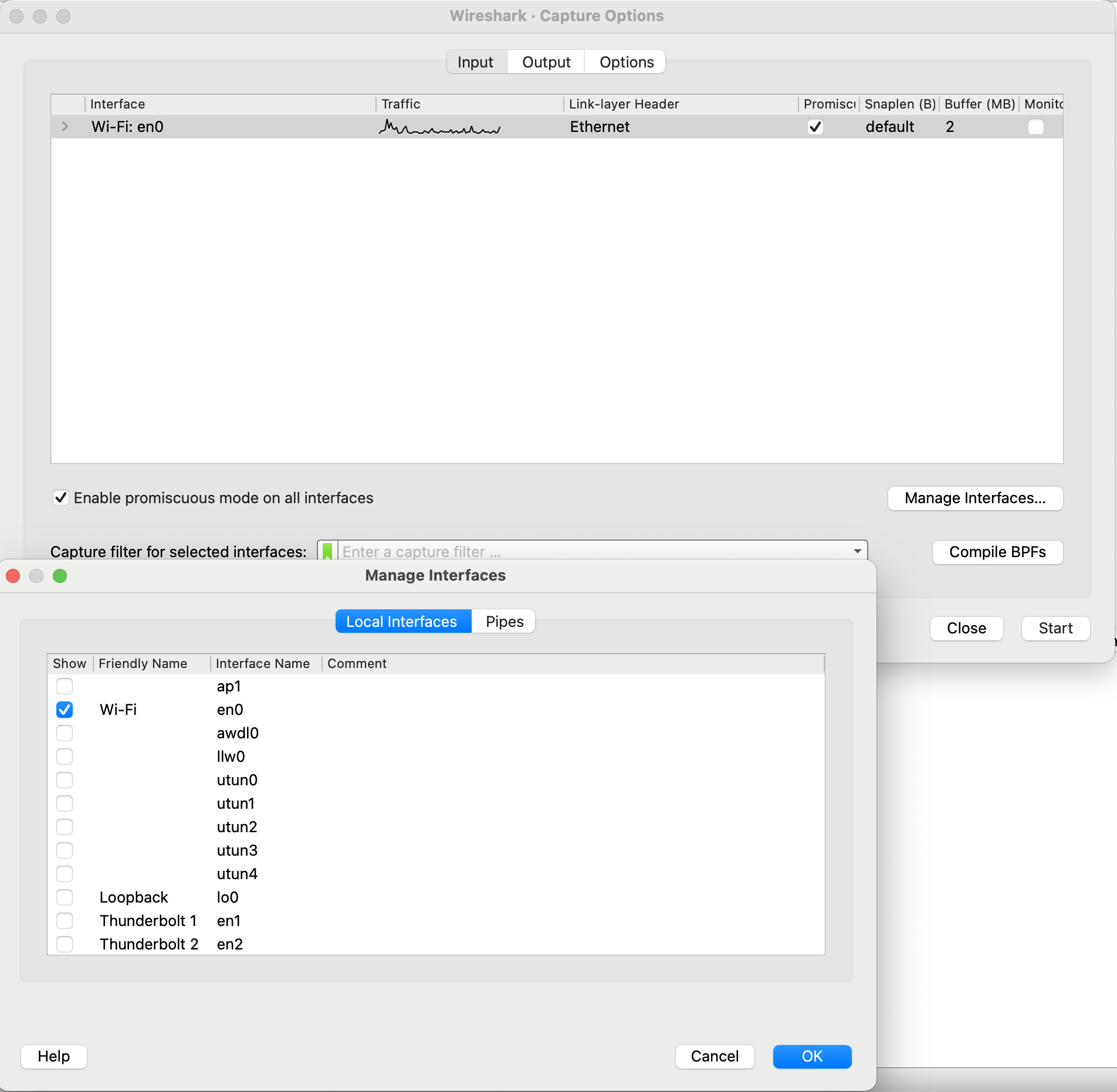Screen dimensions: 1117x1092
Task: Click the green capture filter bookmark icon
Action: [327, 551]
